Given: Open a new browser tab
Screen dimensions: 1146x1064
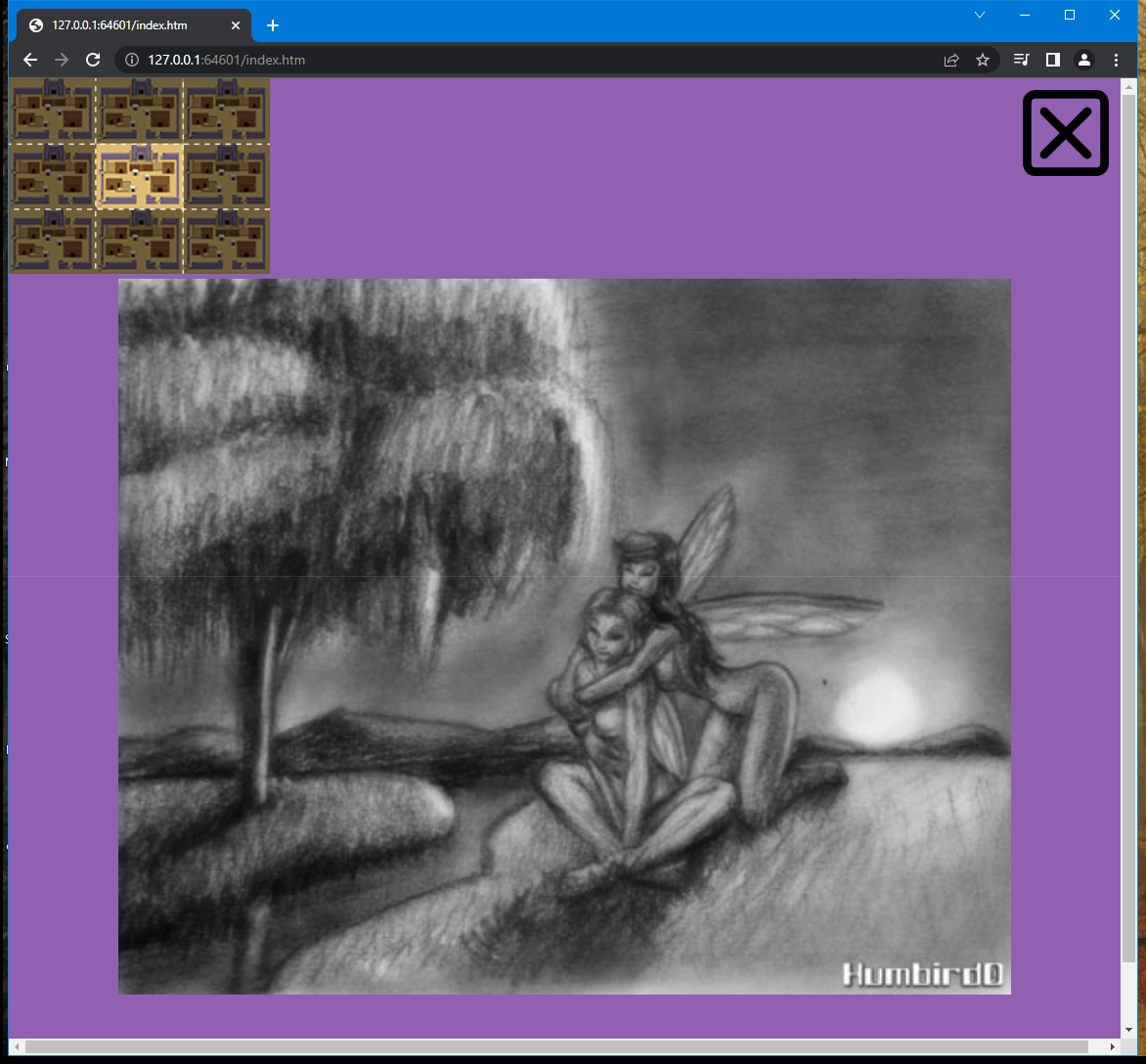Looking at the screenshot, I should [x=273, y=25].
